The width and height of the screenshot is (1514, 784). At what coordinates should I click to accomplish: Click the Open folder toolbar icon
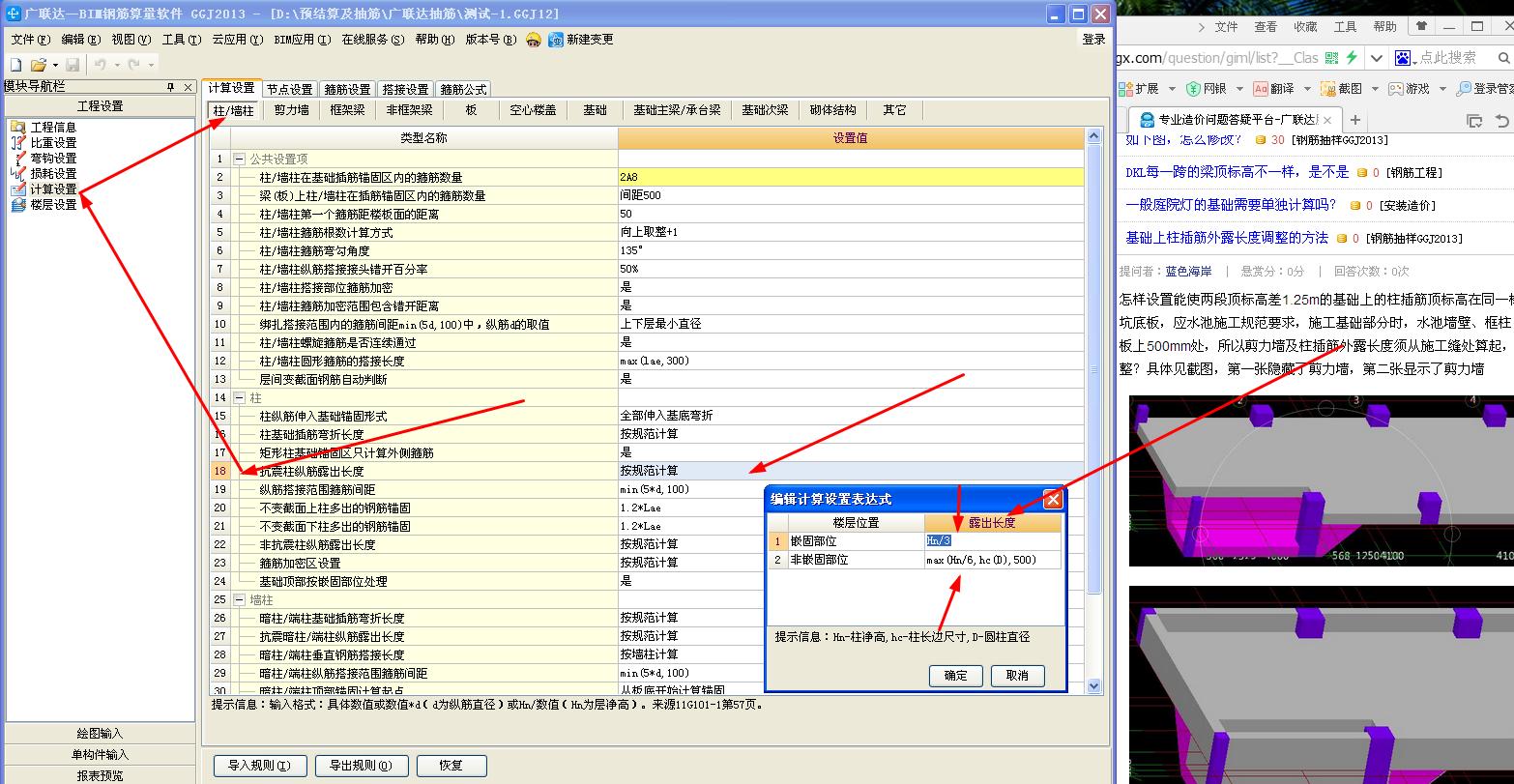[x=38, y=65]
